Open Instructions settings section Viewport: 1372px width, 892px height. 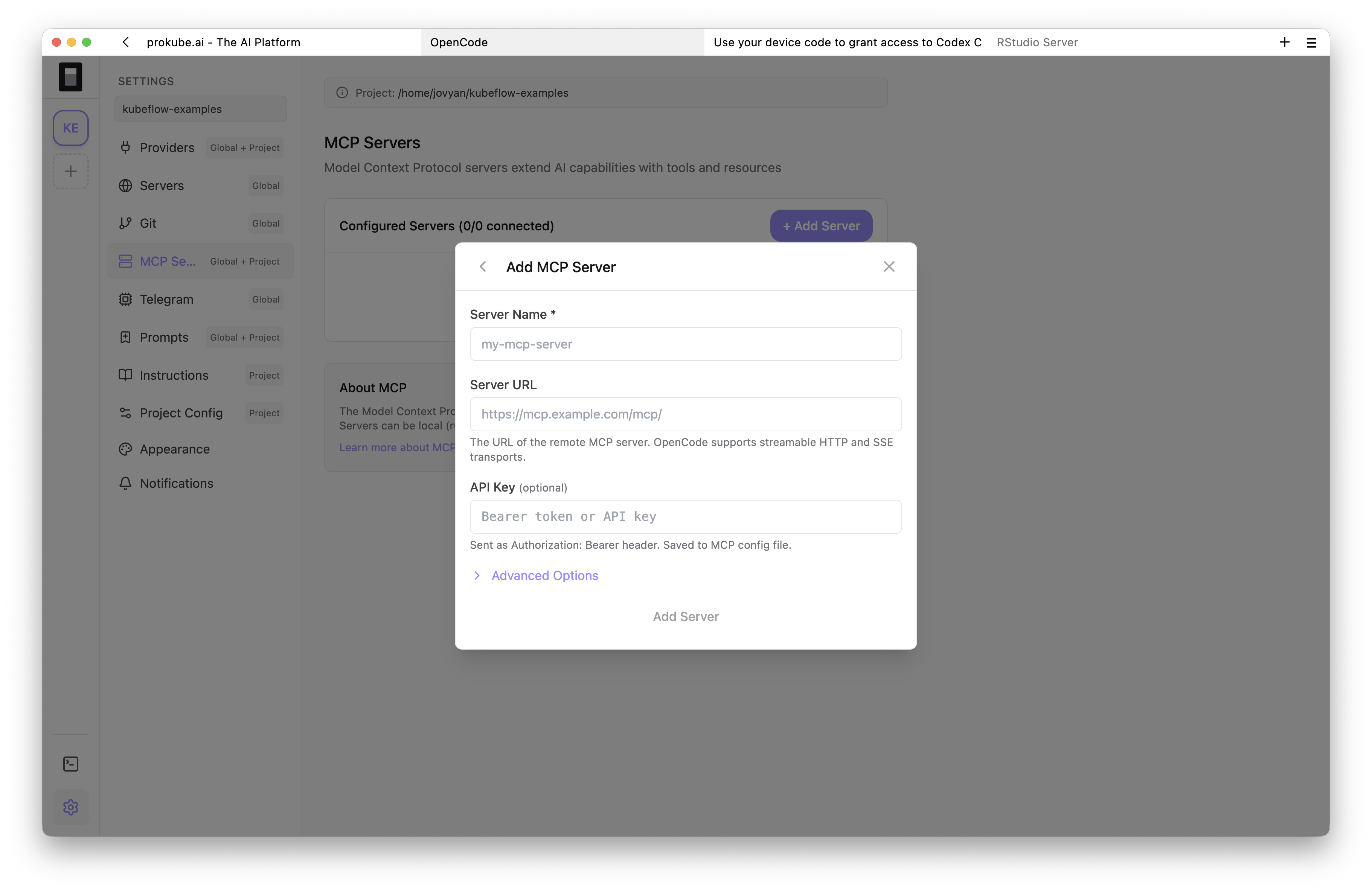pyautogui.click(x=201, y=375)
